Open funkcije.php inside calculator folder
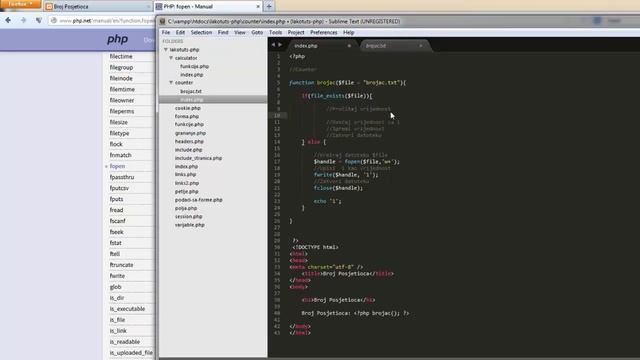 [x=194, y=66]
